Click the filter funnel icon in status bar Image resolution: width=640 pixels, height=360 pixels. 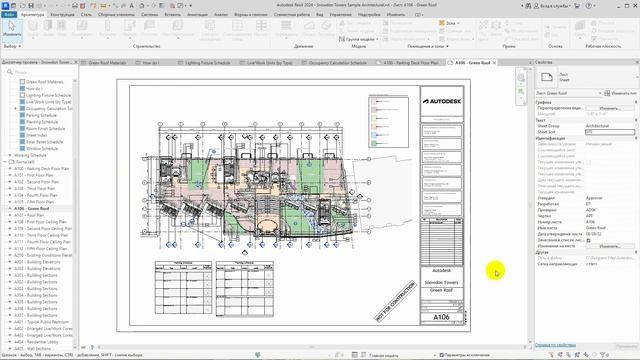[x=603, y=355]
